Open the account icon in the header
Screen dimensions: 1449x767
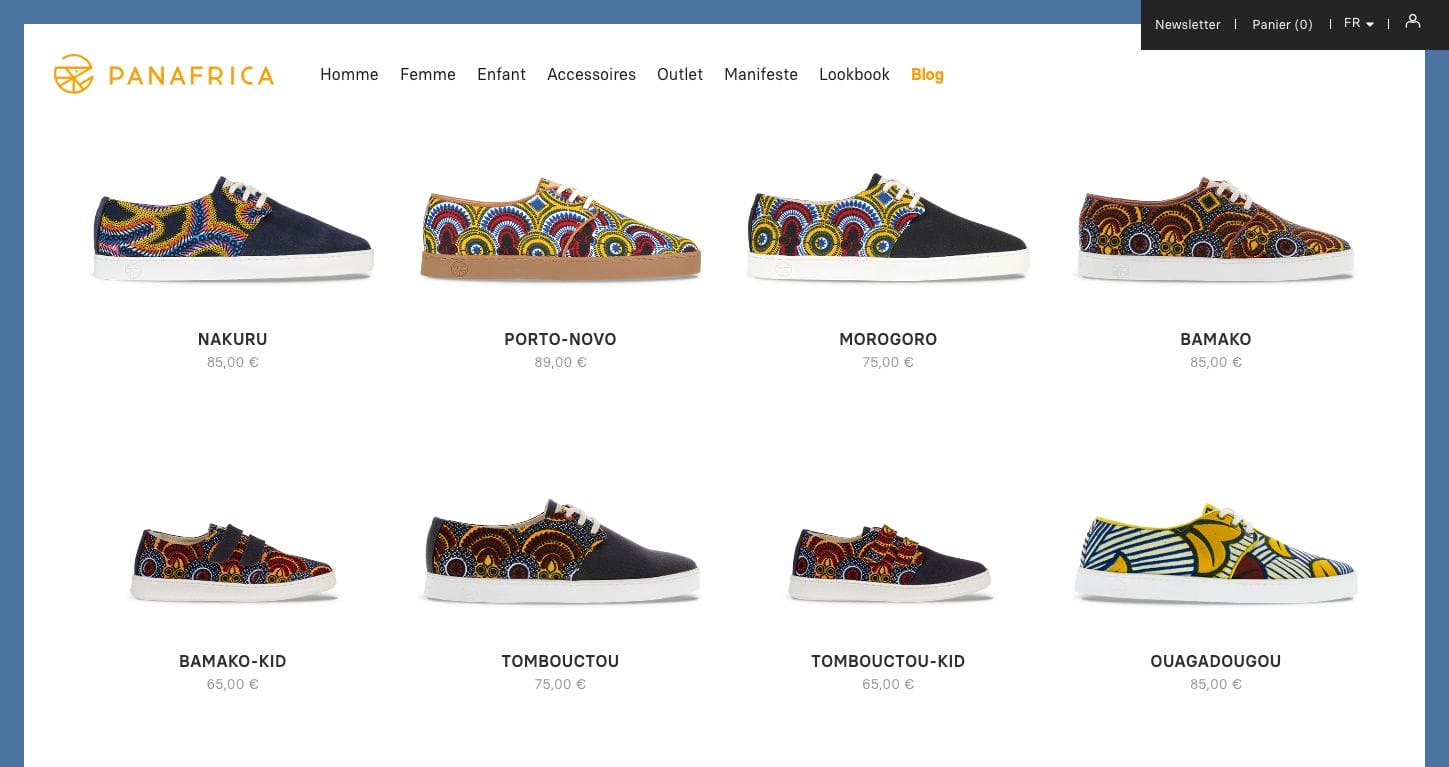click(1412, 22)
